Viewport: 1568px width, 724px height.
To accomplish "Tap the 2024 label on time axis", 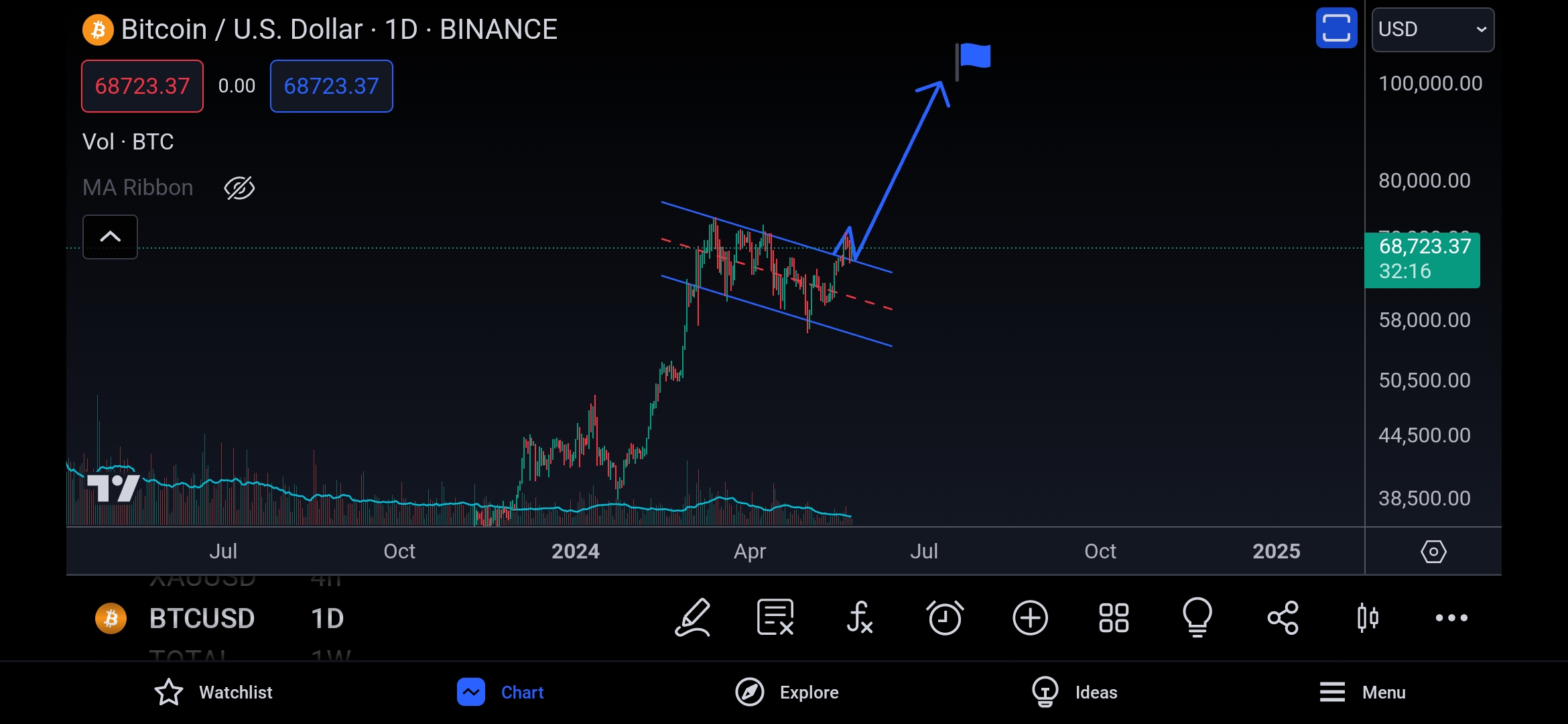I will [x=576, y=552].
